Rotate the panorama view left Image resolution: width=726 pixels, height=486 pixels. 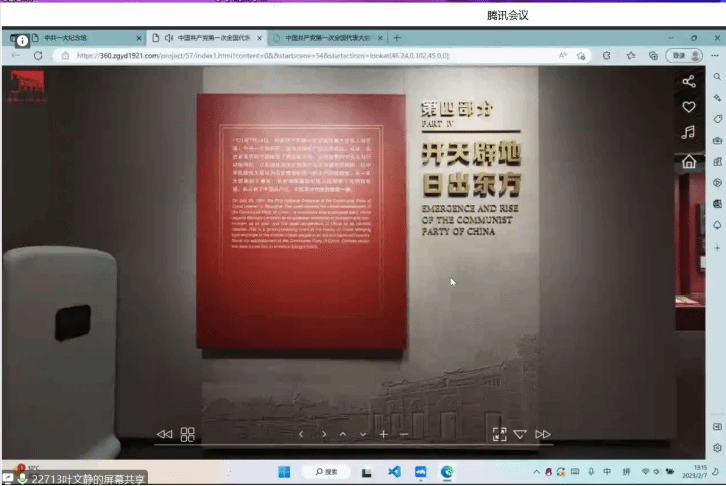301,434
